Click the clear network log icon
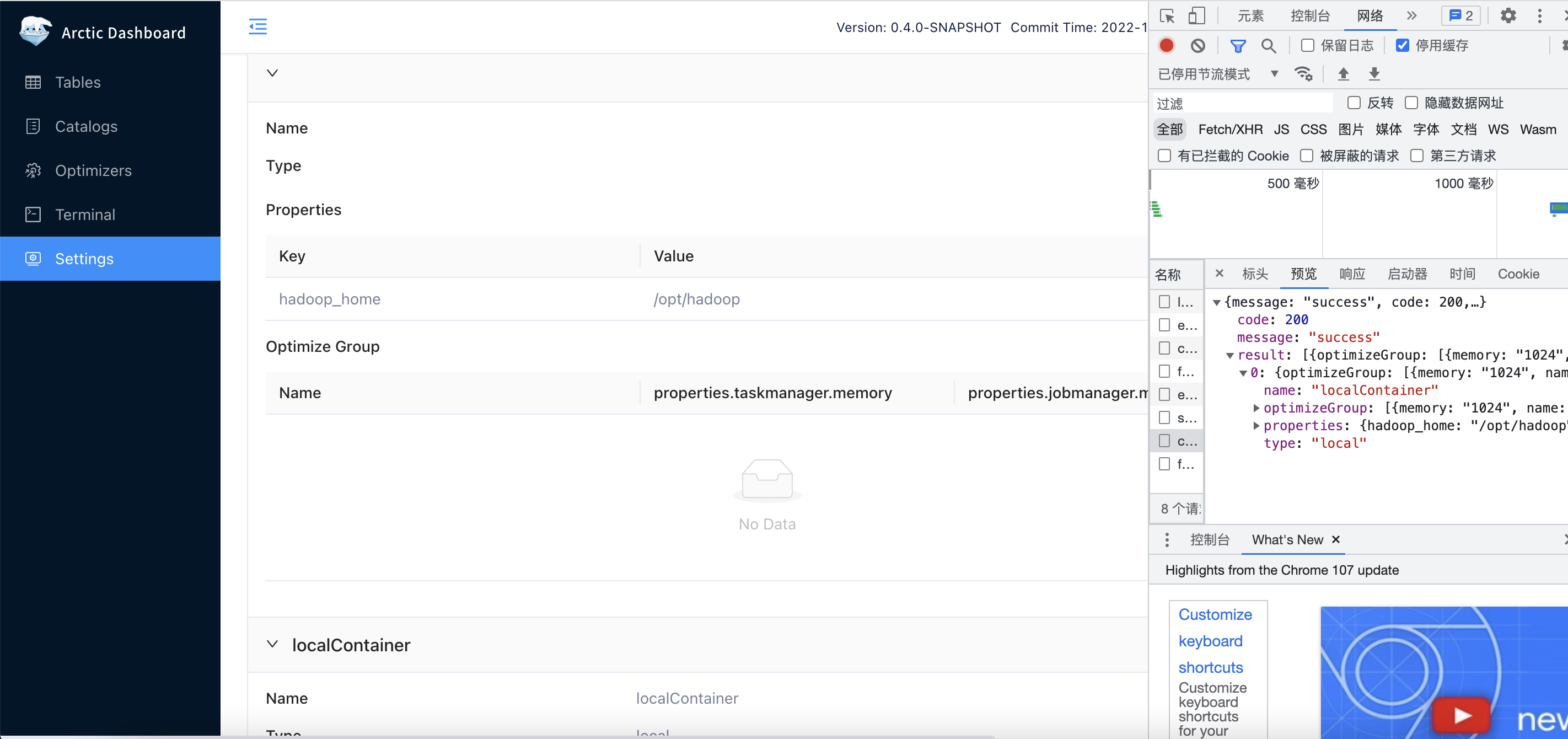The height and width of the screenshot is (739, 1568). [1198, 46]
